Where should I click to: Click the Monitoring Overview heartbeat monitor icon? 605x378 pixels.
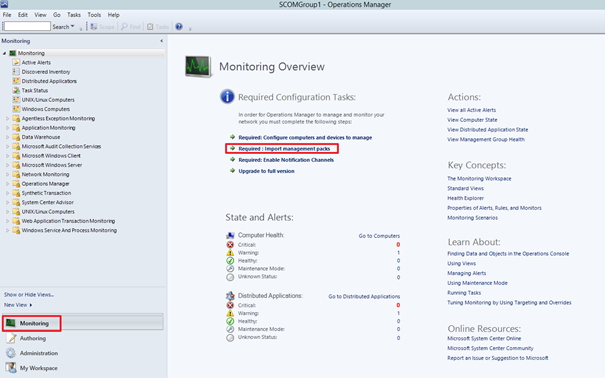[x=198, y=66]
